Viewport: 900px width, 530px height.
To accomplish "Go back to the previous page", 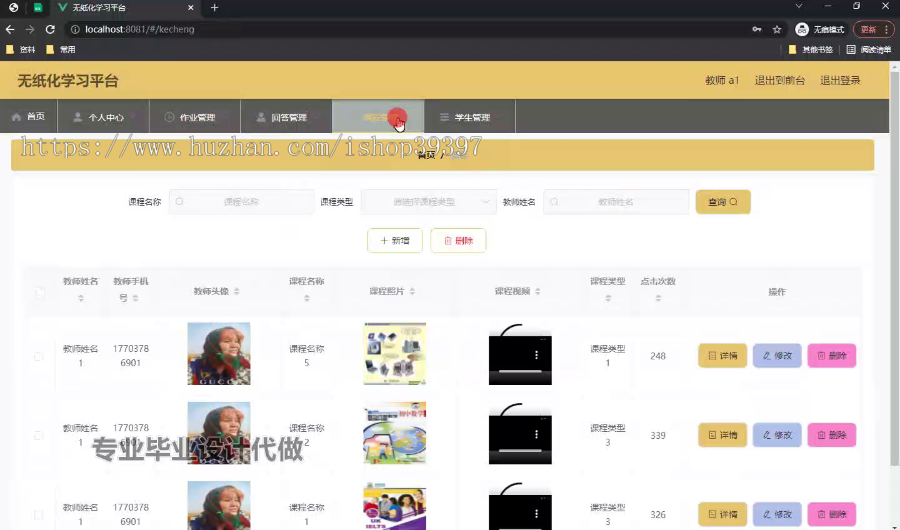I will (10, 29).
